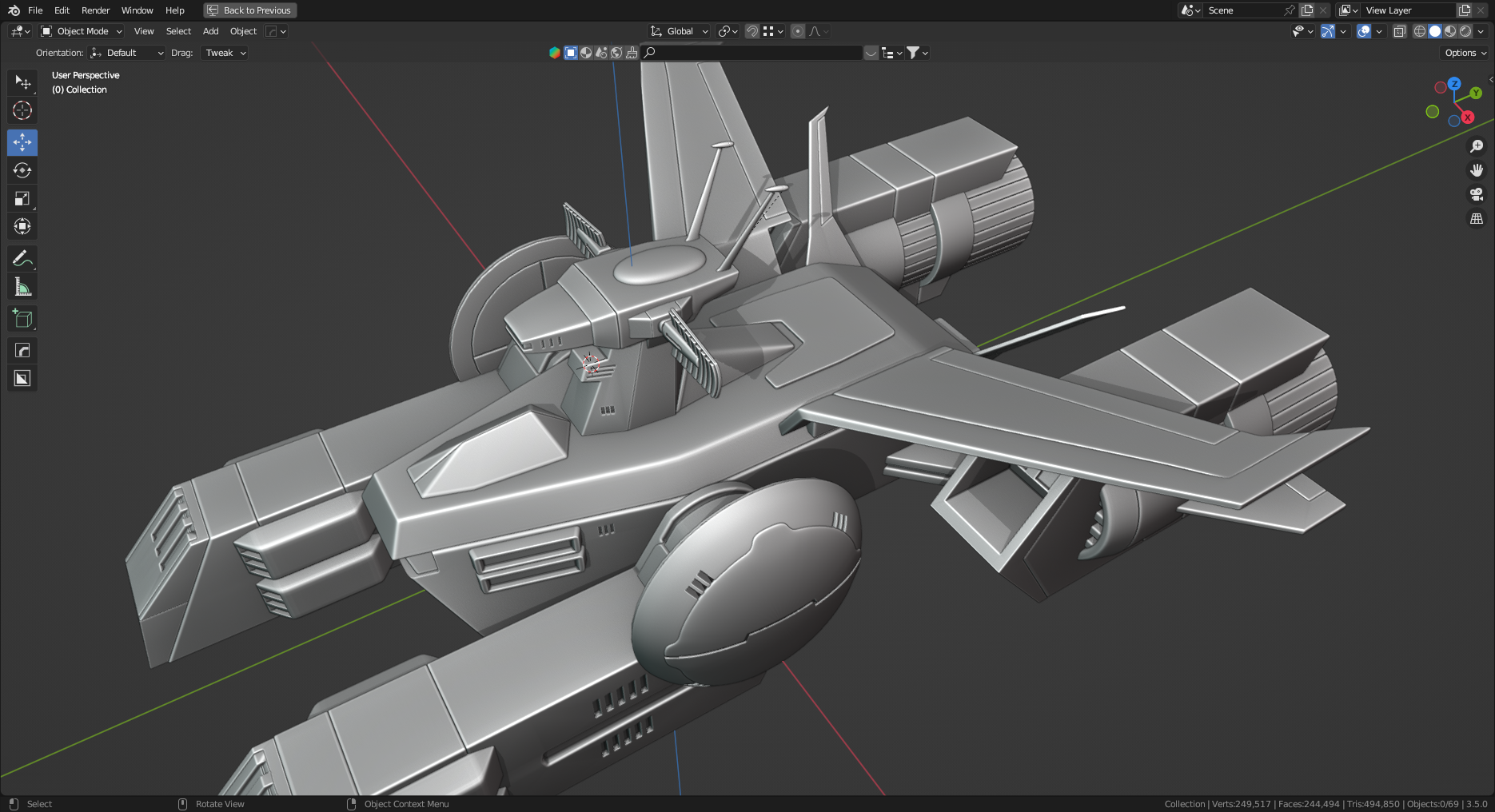This screenshot has height=812, width=1495.
Task: Switch perspective/orthographic grid gizmo
Action: coord(1477,218)
